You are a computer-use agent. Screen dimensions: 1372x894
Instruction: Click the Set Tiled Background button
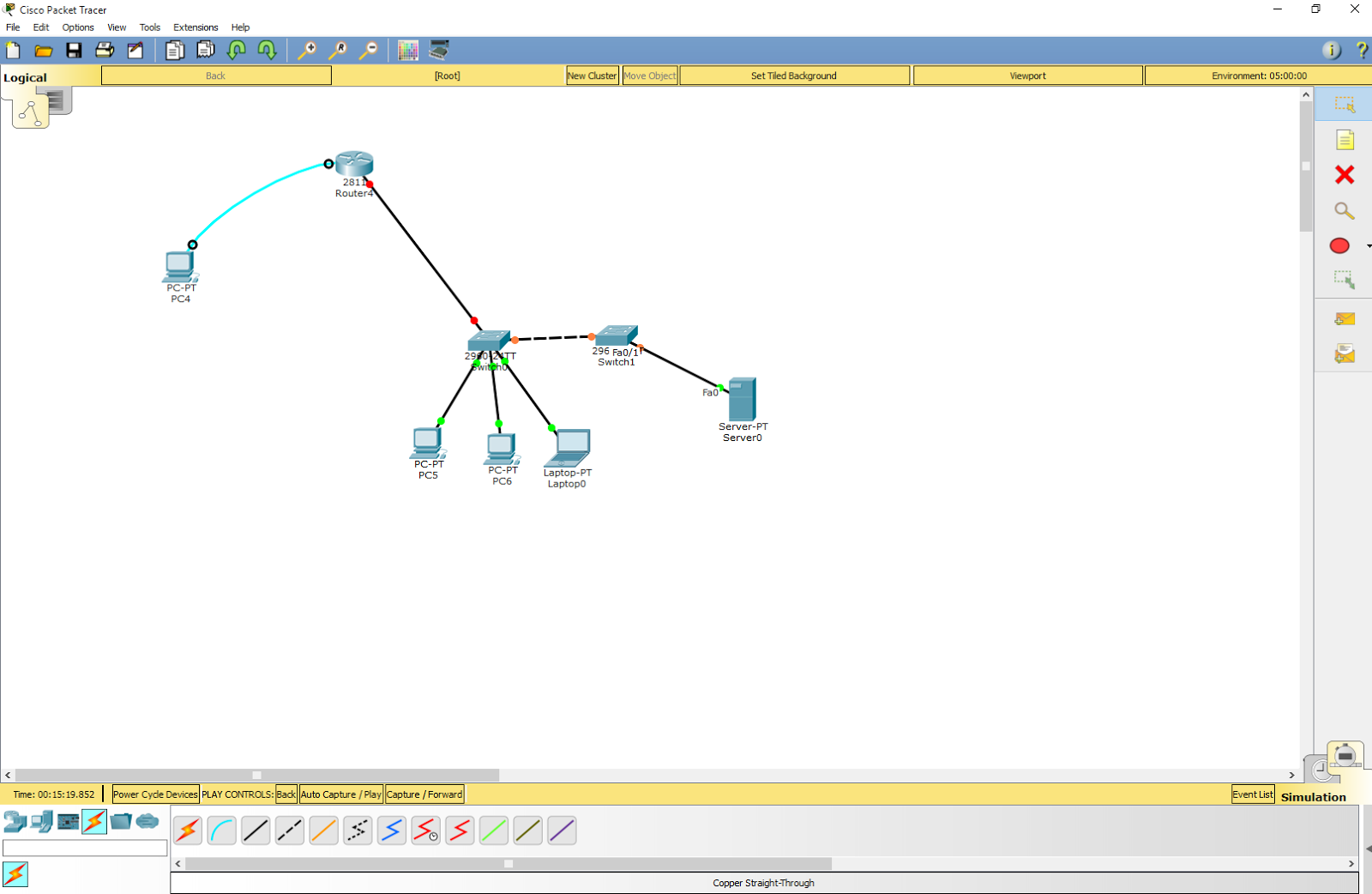[794, 76]
